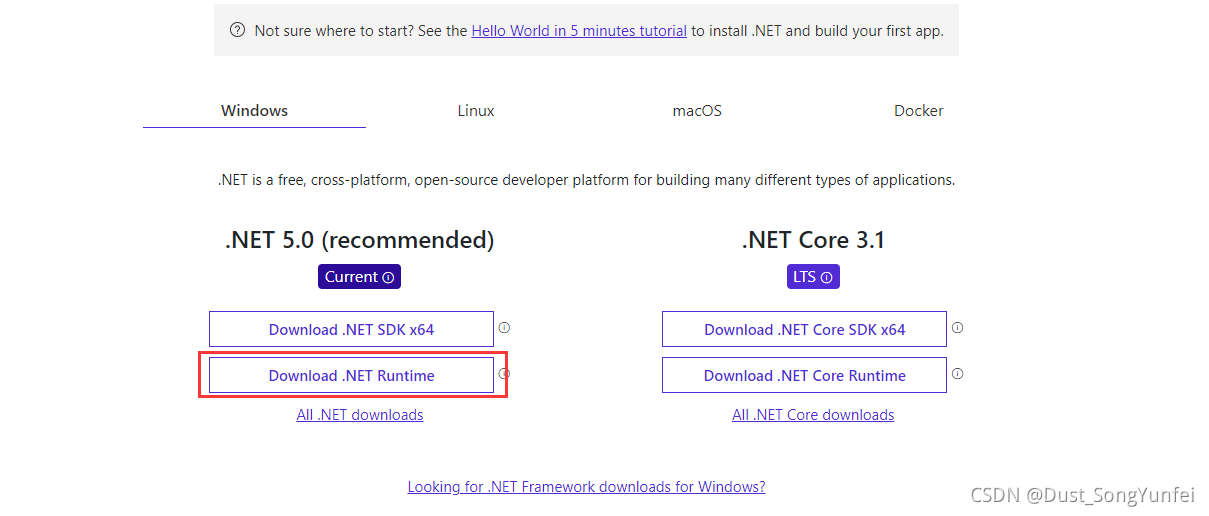
Task: Click info icon beside Download .NET Core SDK x64
Action: click(957, 328)
